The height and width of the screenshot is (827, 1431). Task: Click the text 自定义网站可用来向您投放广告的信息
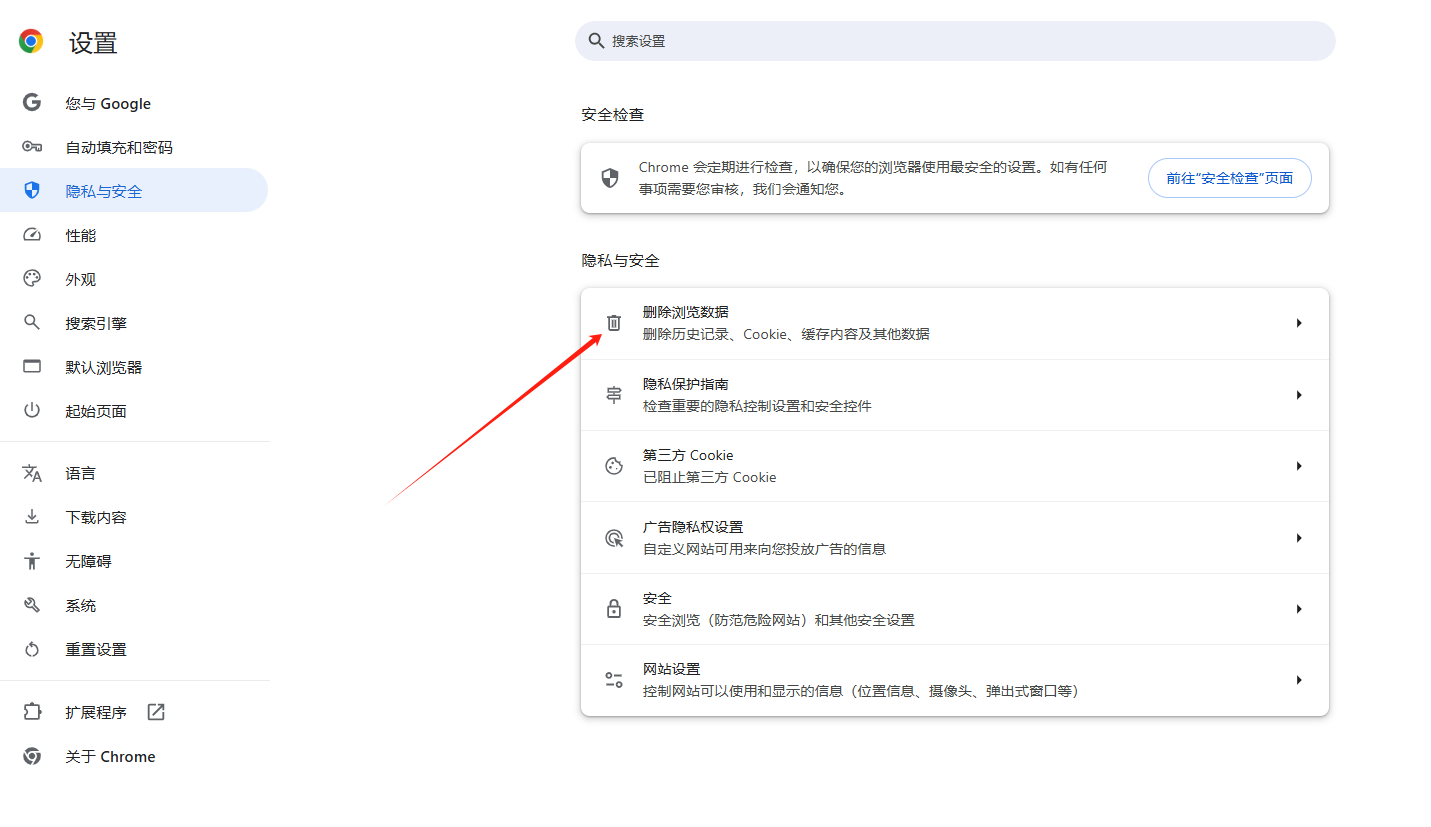click(764, 549)
